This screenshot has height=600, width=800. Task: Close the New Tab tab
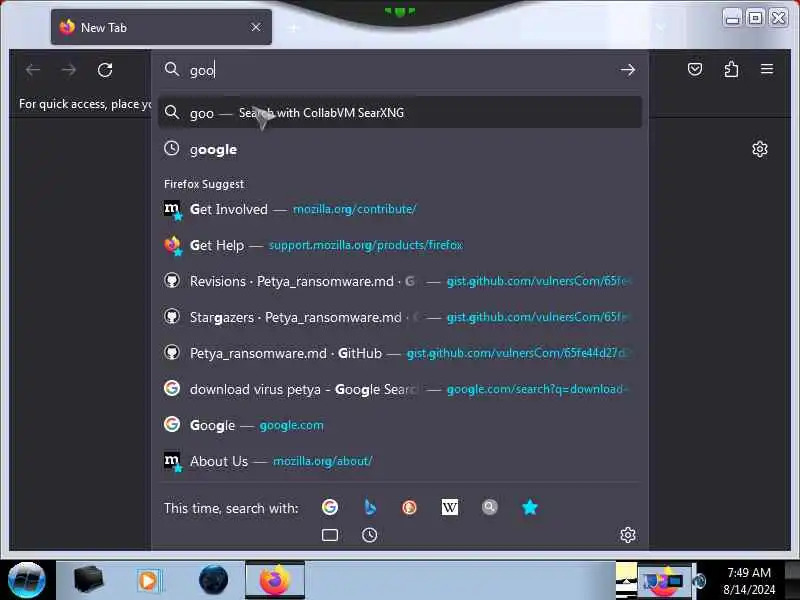point(256,27)
